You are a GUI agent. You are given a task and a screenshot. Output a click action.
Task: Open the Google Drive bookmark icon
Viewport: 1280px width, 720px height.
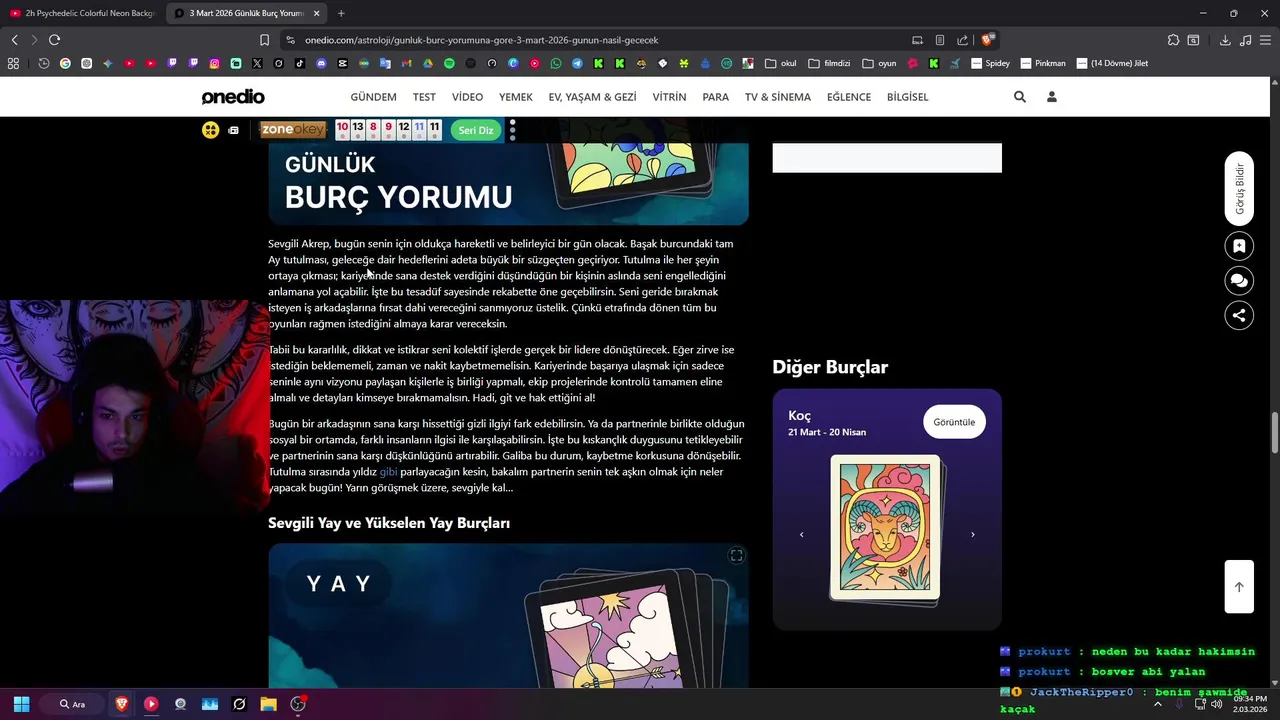427,63
